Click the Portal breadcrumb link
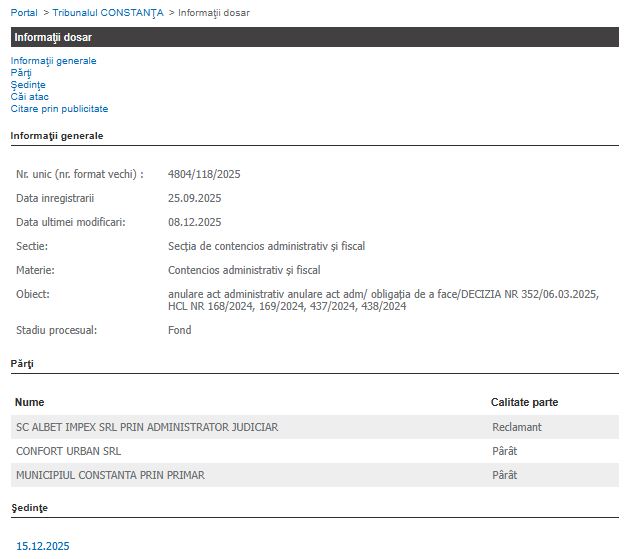 coord(24,12)
